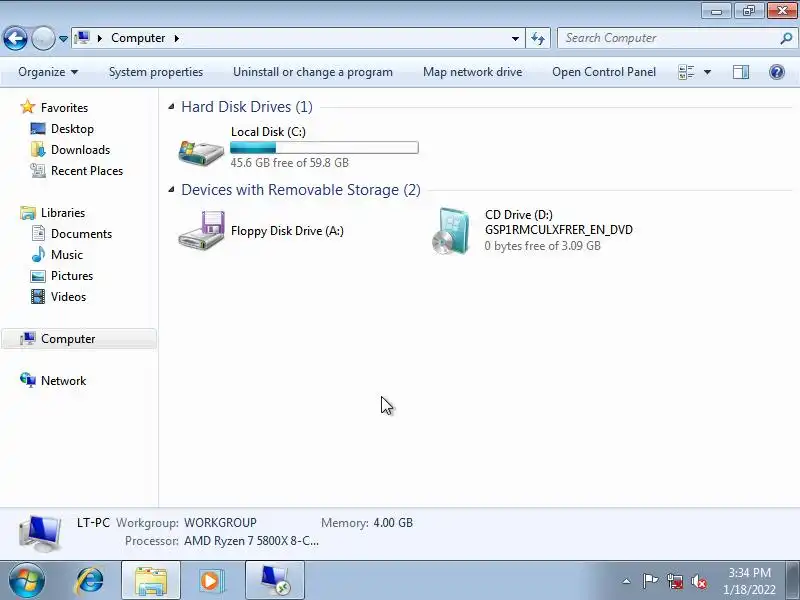Viewport: 800px width, 600px height.
Task: Click Show desktop strip by the clock
Action: 793,581
